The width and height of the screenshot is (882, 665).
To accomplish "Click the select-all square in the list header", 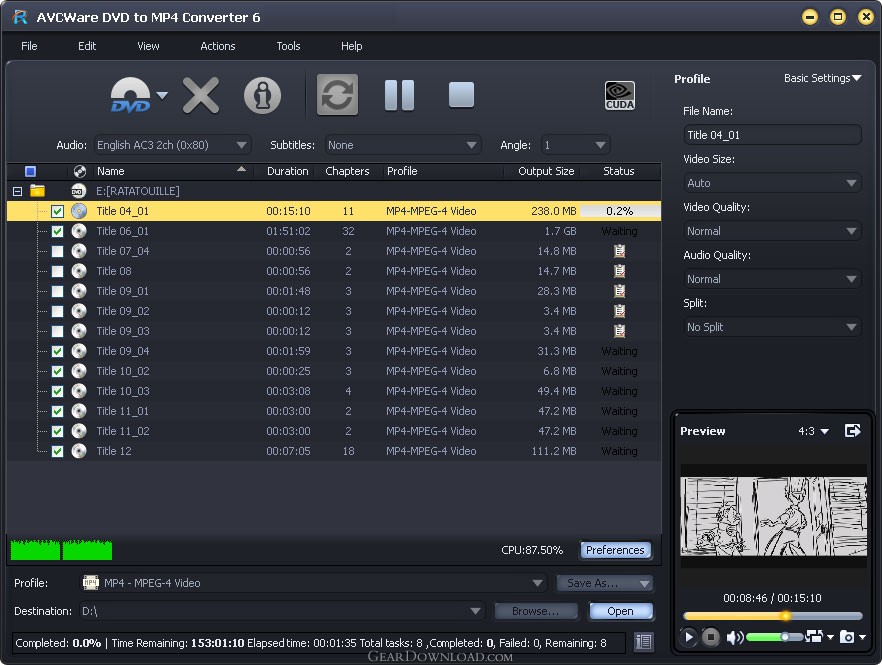I will [30, 171].
